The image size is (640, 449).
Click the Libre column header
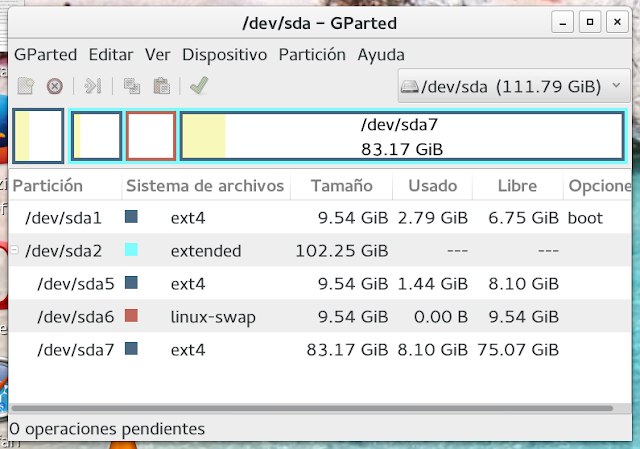[518, 186]
